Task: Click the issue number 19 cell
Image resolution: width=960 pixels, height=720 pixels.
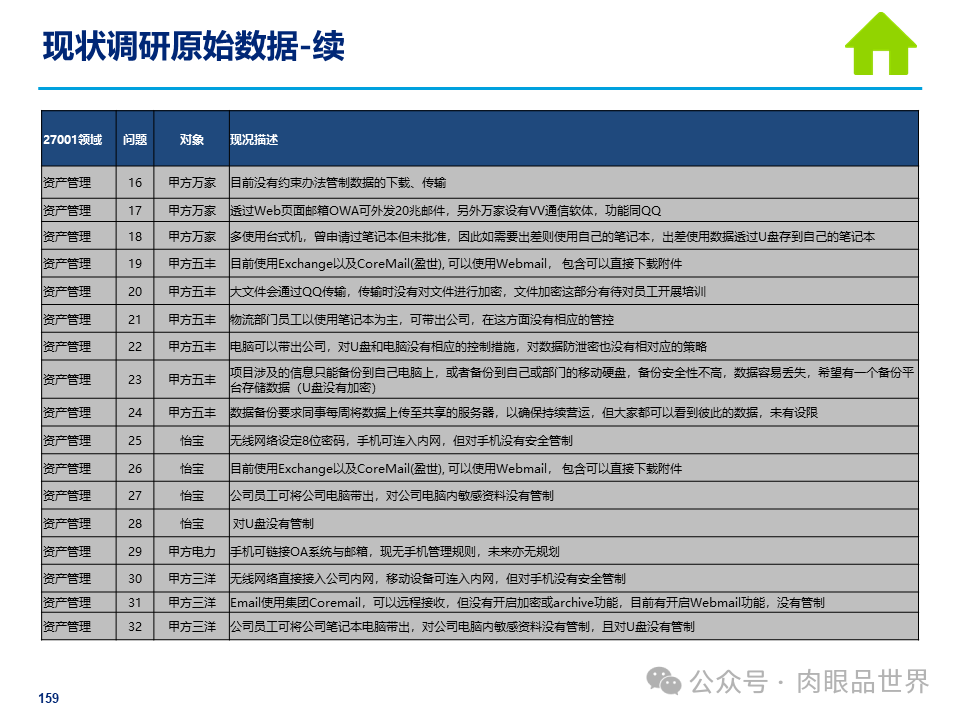Action: (x=135, y=264)
